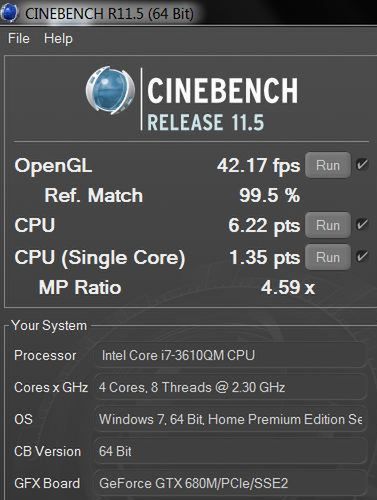Run the CPU benchmark
Image resolution: width=377 pixels, height=500 pixels.
coord(328,225)
